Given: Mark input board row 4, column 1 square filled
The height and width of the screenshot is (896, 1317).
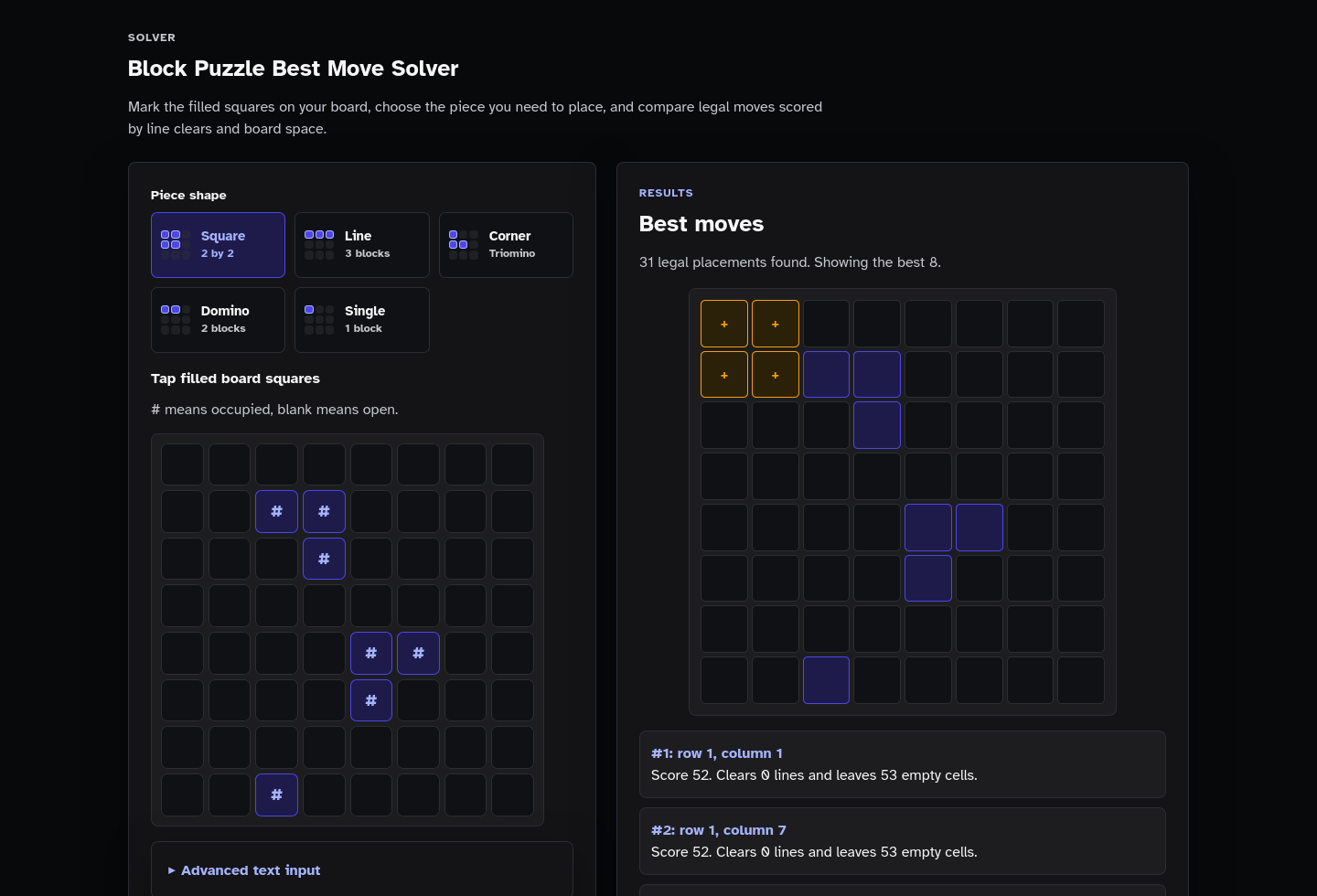Looking at the screenshot, I should click(x=182, y=606).
